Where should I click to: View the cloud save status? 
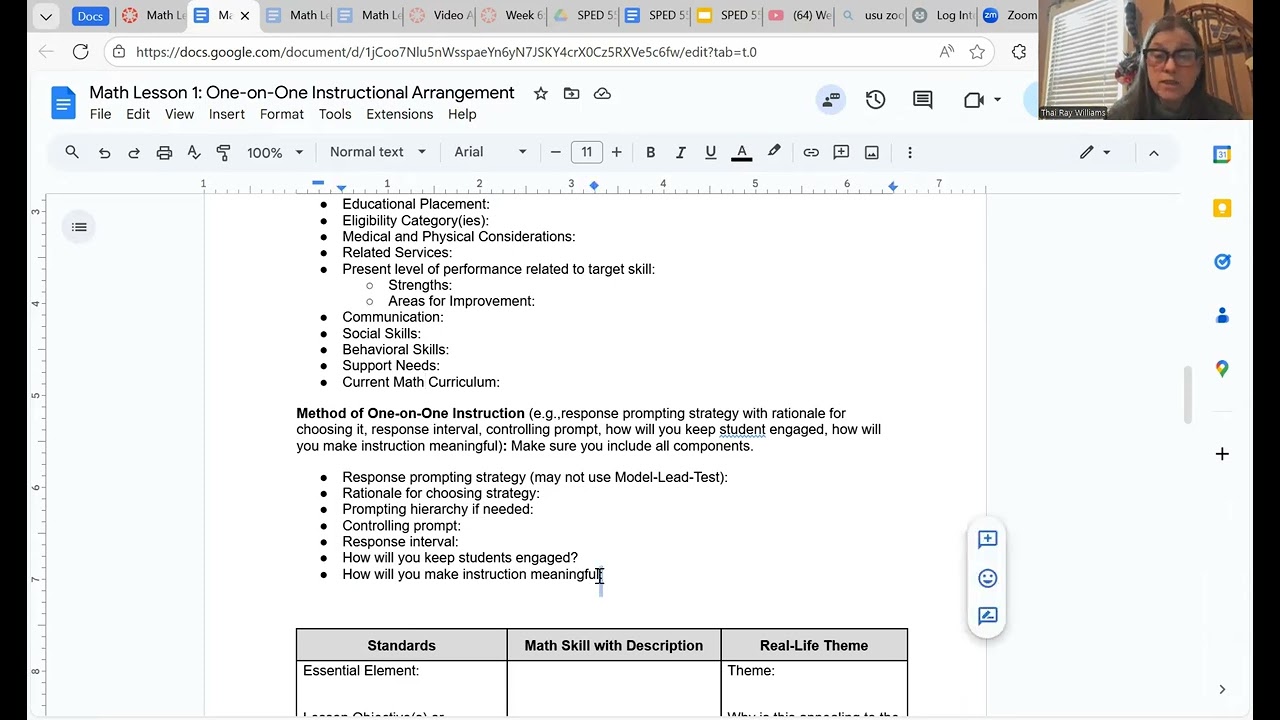tap(602, 93)
